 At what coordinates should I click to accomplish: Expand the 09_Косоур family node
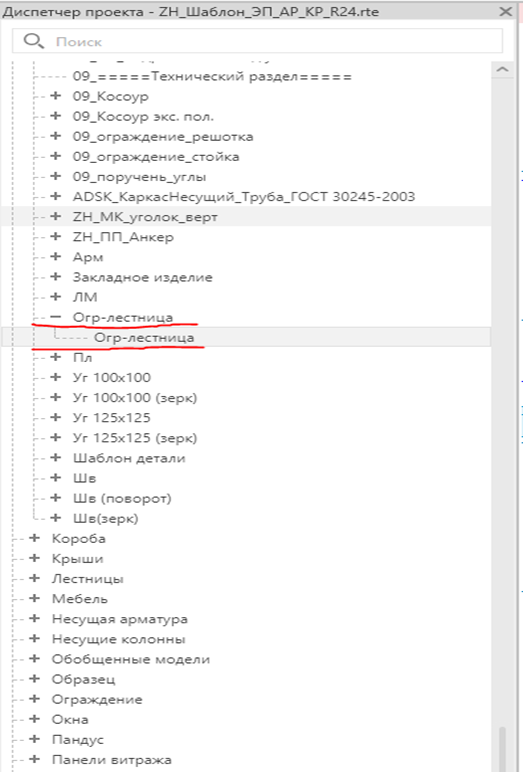pos(56,96)
